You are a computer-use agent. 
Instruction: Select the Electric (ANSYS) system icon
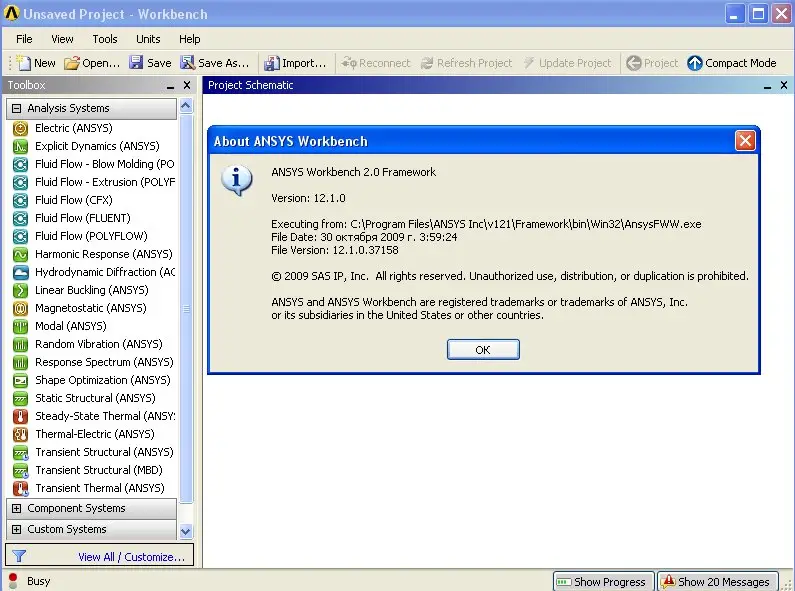20,128
